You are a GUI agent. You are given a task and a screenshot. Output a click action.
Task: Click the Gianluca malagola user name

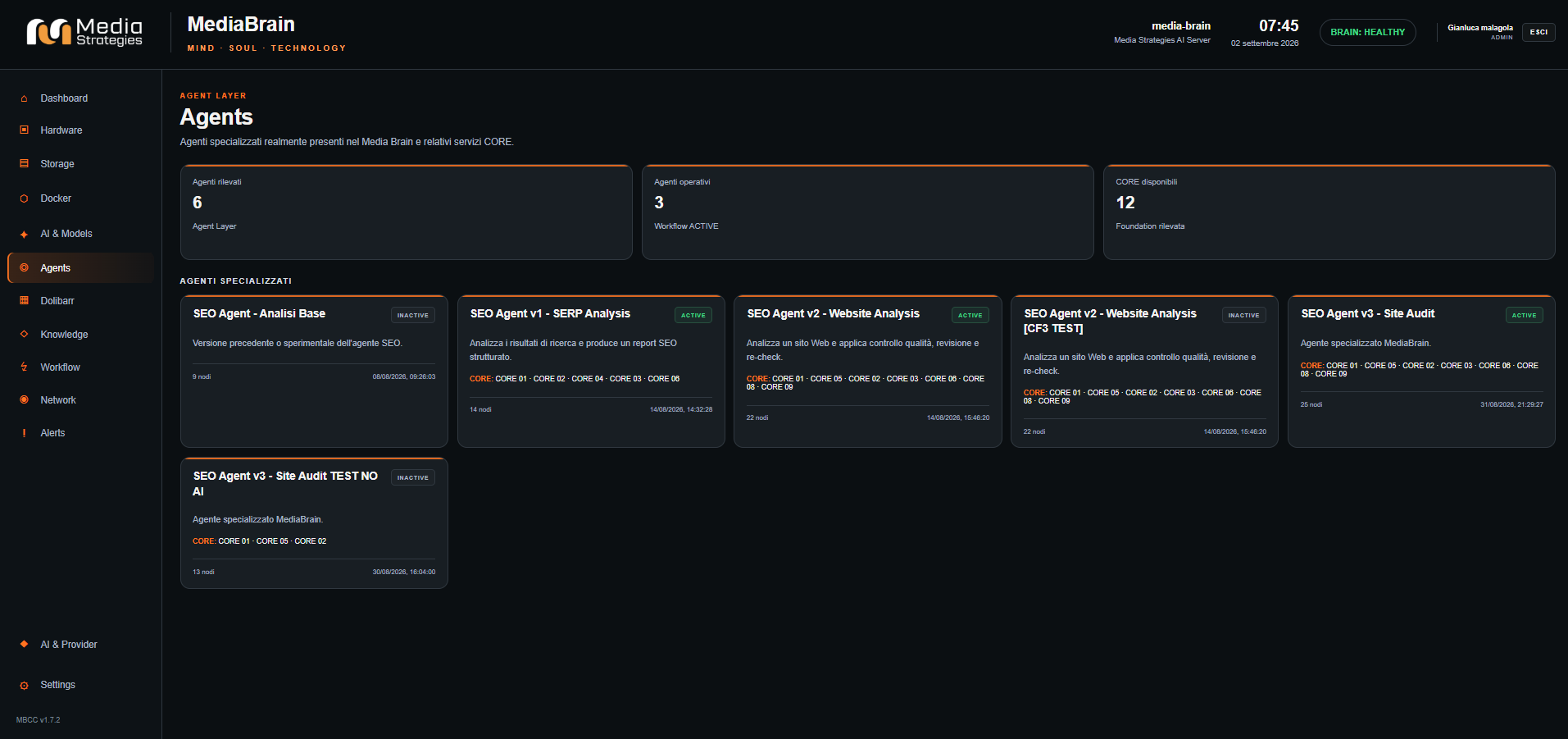tap(1480, 28)
